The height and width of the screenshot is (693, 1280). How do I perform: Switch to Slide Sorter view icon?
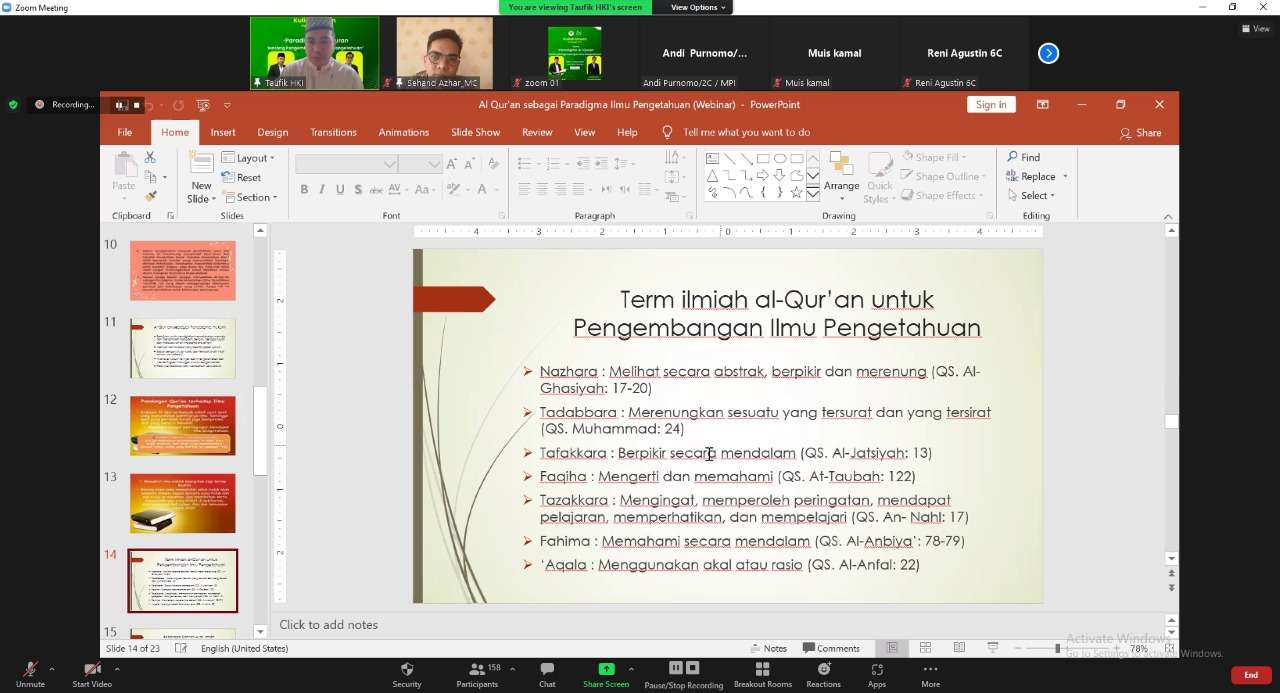[x=925, y=648]
